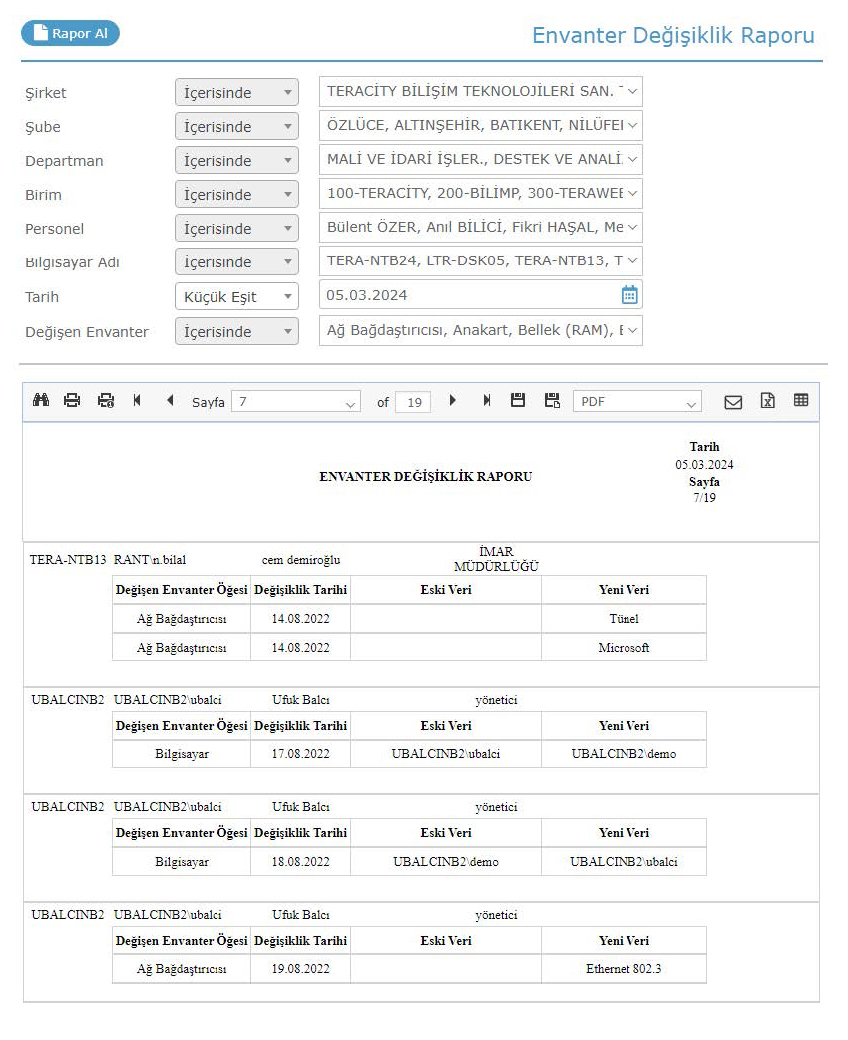Send the report via the envelope icon
This screenshot has width=848, height=1040.
tap(733, 402)
